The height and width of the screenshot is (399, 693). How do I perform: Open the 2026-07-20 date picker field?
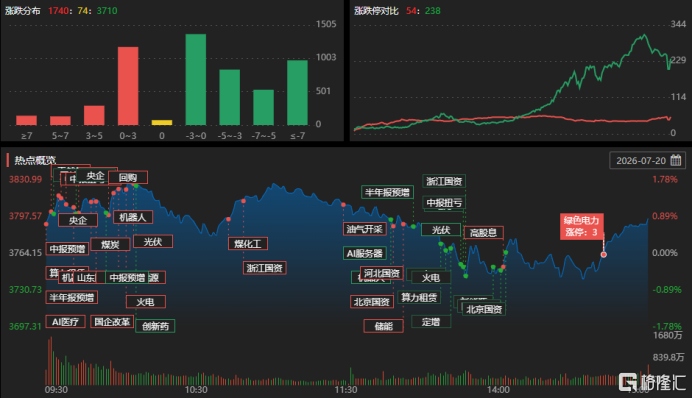click(647, 160)
